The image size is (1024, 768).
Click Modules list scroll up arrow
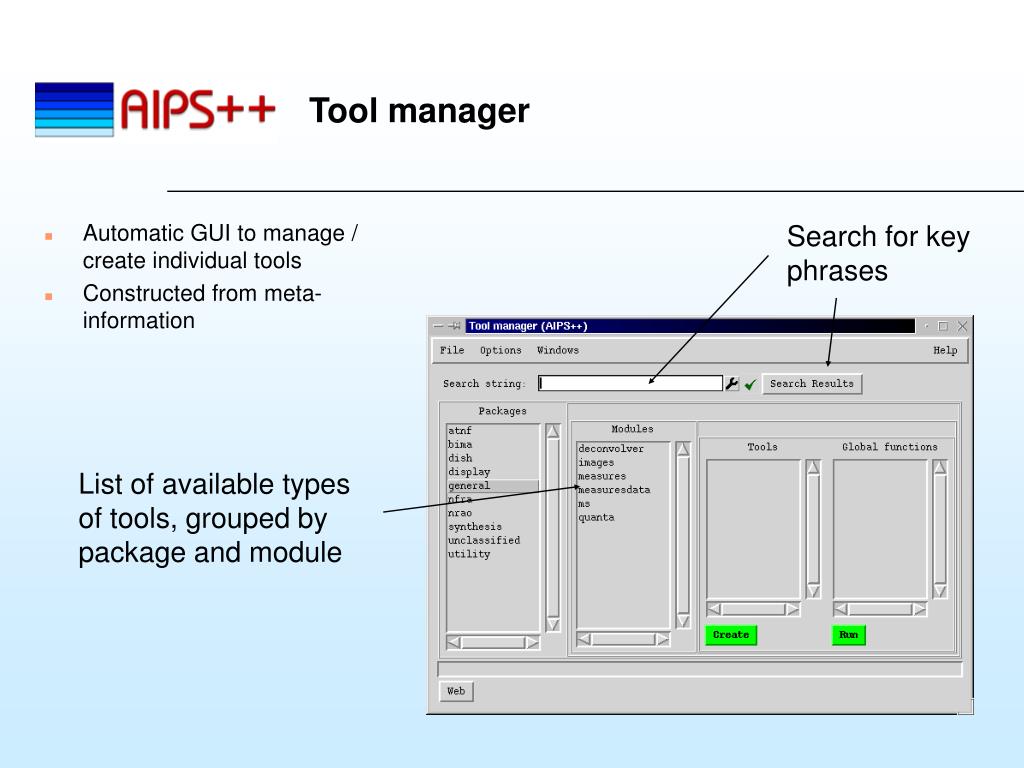683,449
